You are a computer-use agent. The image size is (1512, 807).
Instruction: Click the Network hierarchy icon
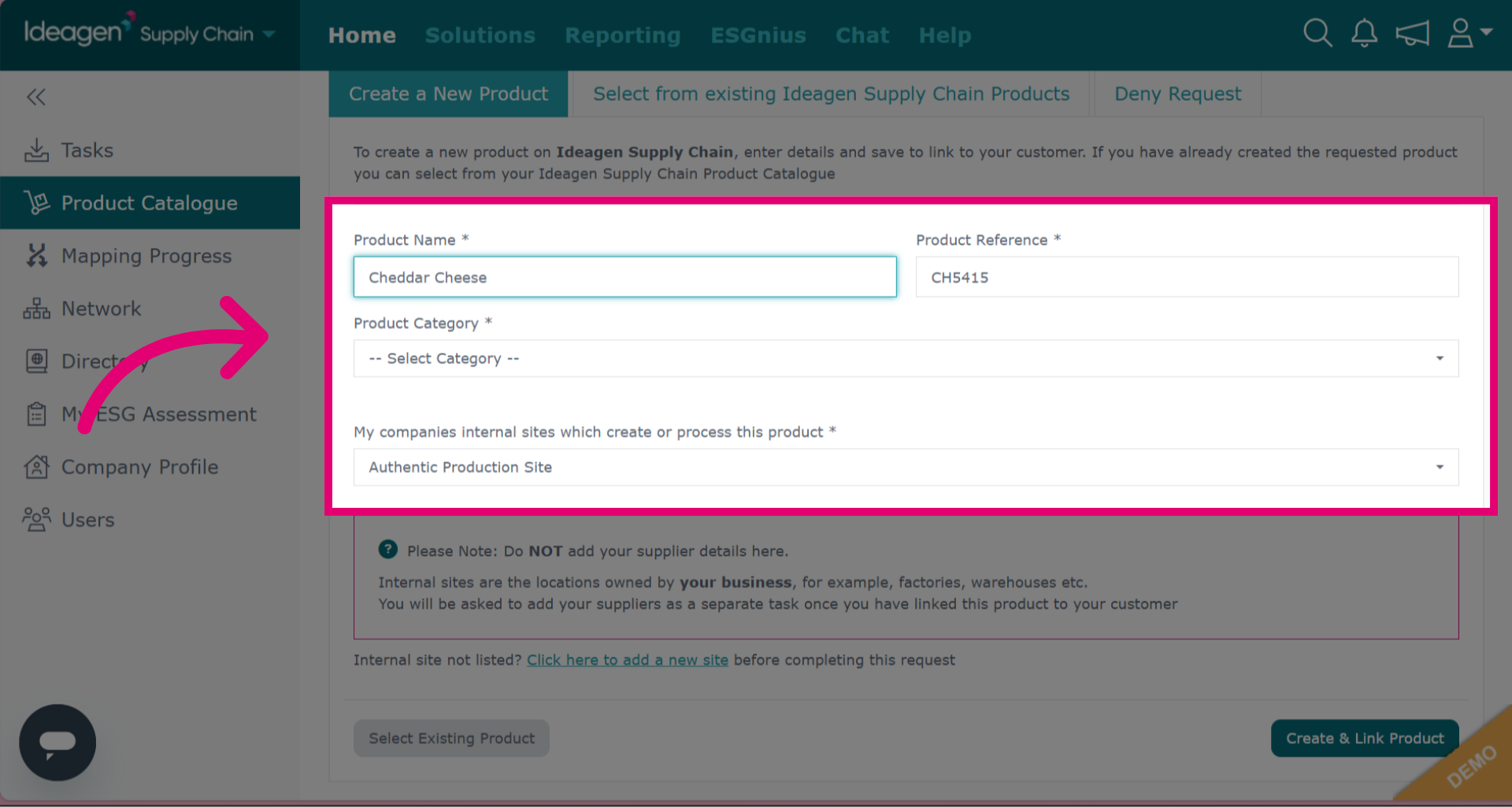click(x=36, y=309)
